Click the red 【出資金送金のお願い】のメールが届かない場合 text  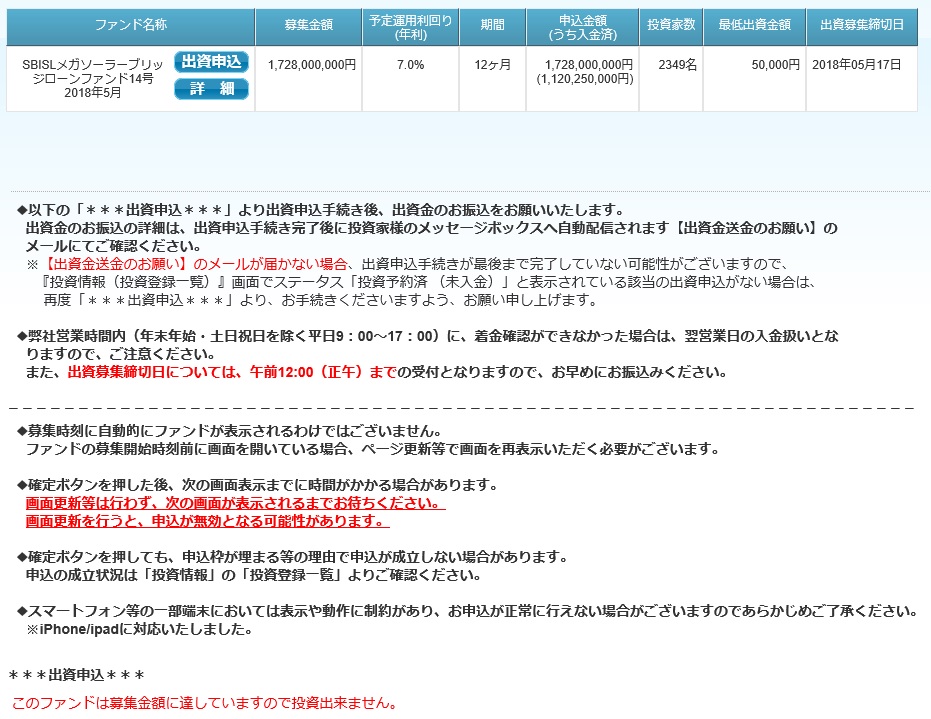point(196,264)
